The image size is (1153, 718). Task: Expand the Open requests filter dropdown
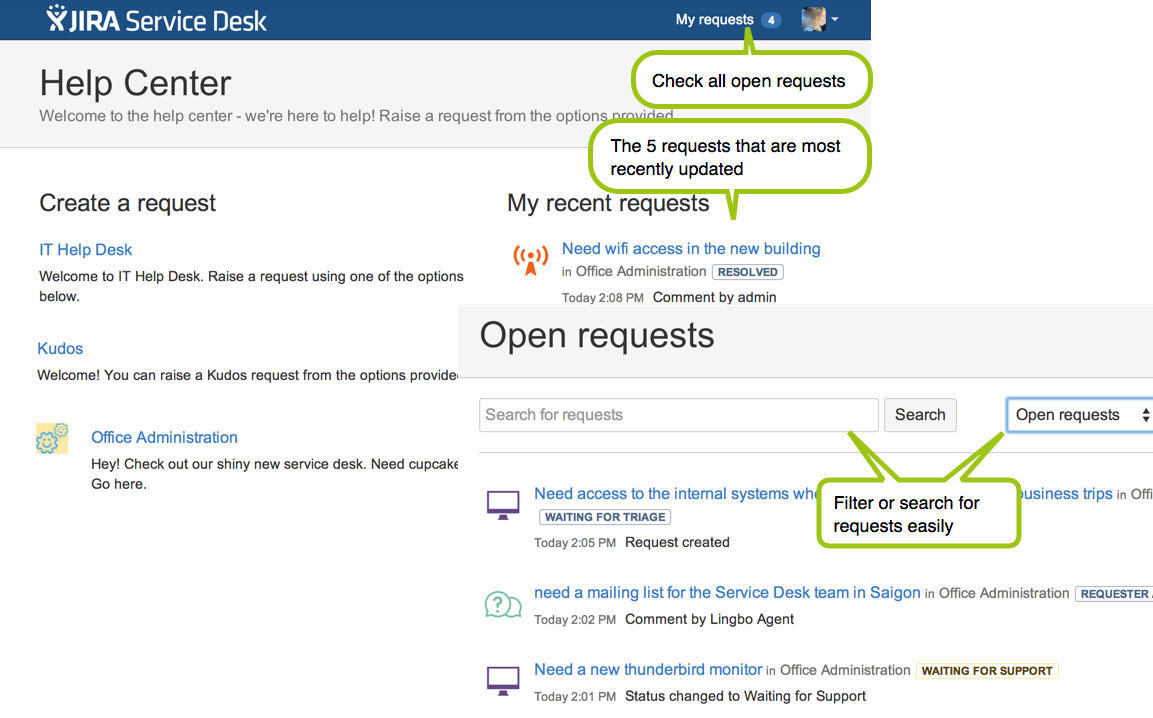(1079, 415)
